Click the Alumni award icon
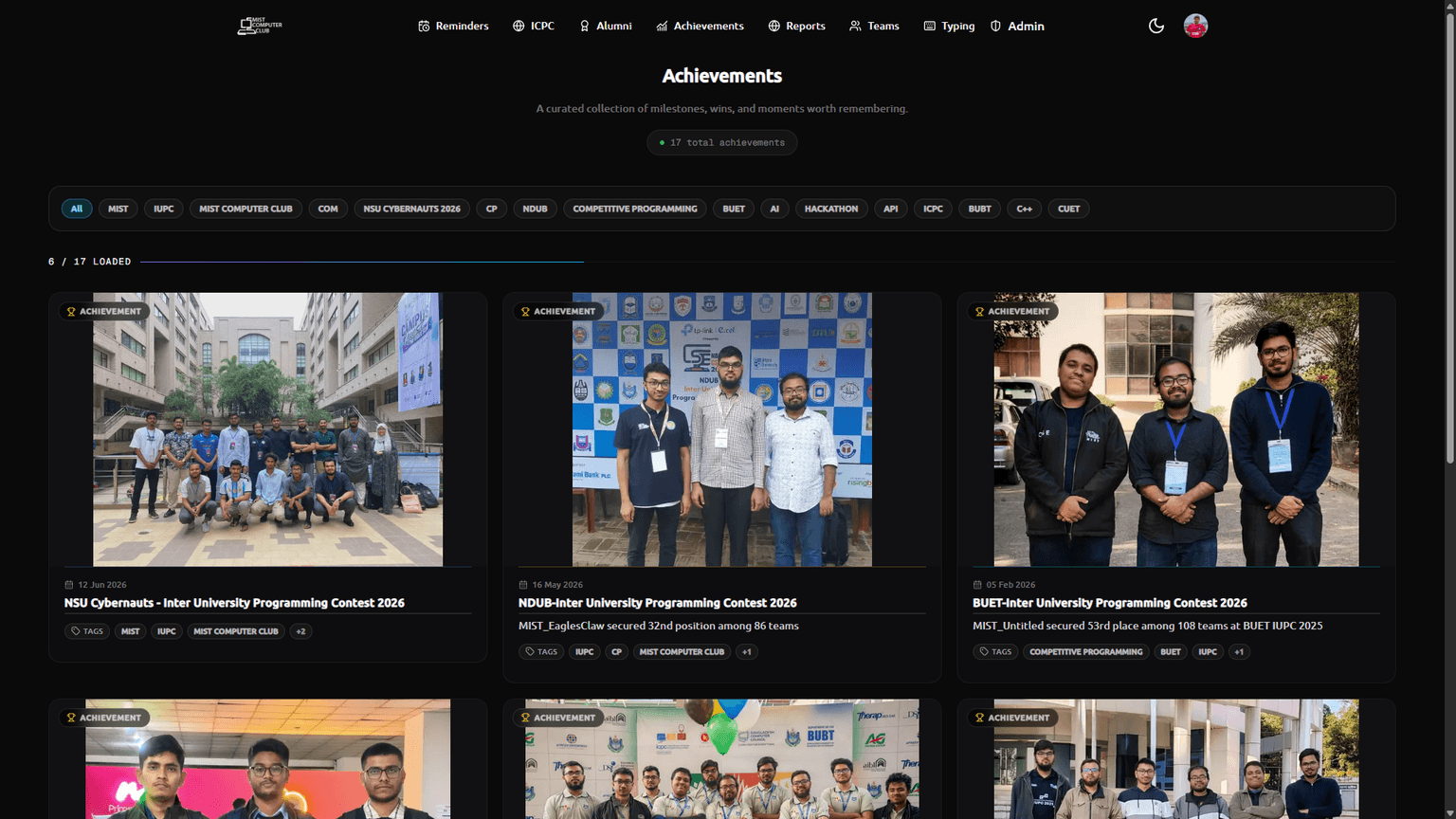The image size is (1456, 819). [584, 27]
